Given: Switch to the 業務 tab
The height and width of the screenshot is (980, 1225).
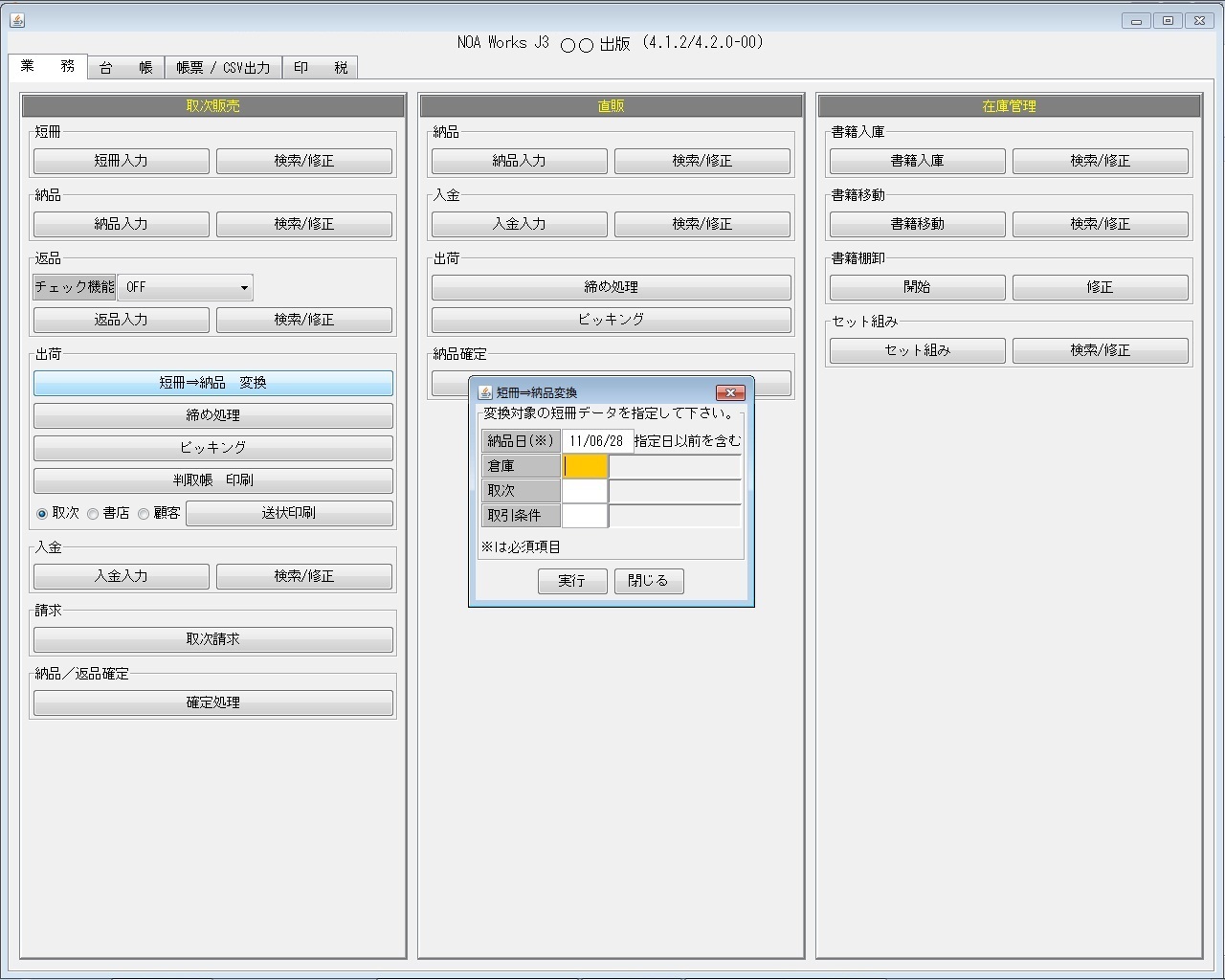Looking at the screenshot, I should point(48,66).
